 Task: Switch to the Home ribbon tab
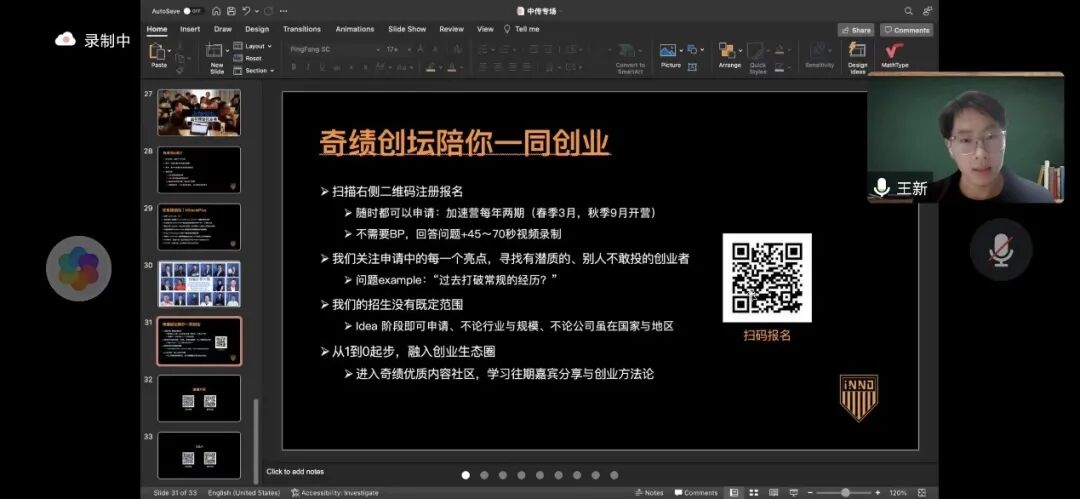coord(157,29)
